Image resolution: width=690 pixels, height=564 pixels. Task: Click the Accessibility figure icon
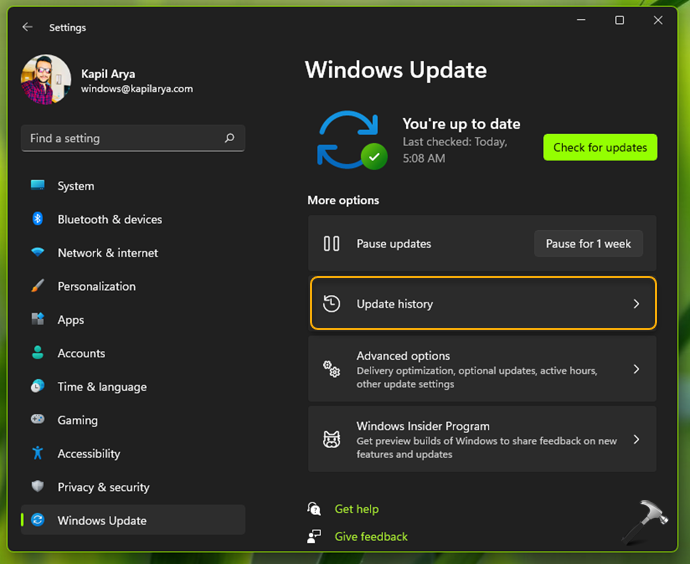pyautogui.click(x=38, y=453)
